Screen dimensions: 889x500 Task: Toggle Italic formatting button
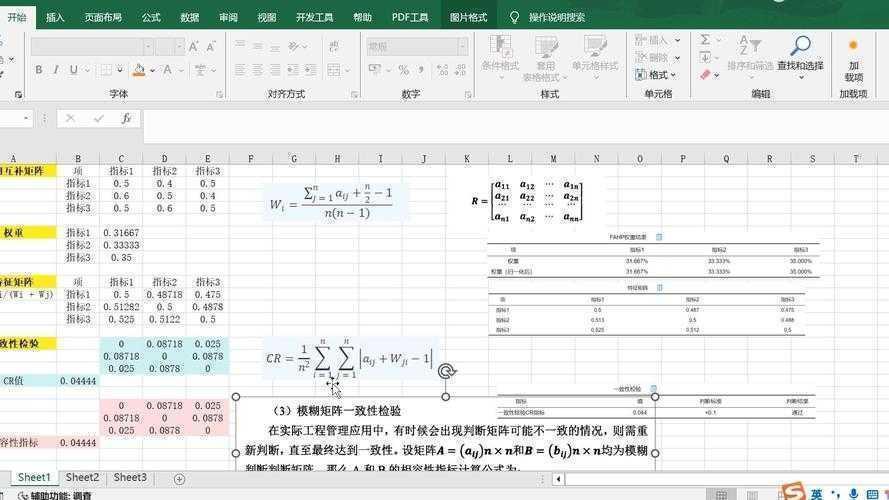coord(56,70)
